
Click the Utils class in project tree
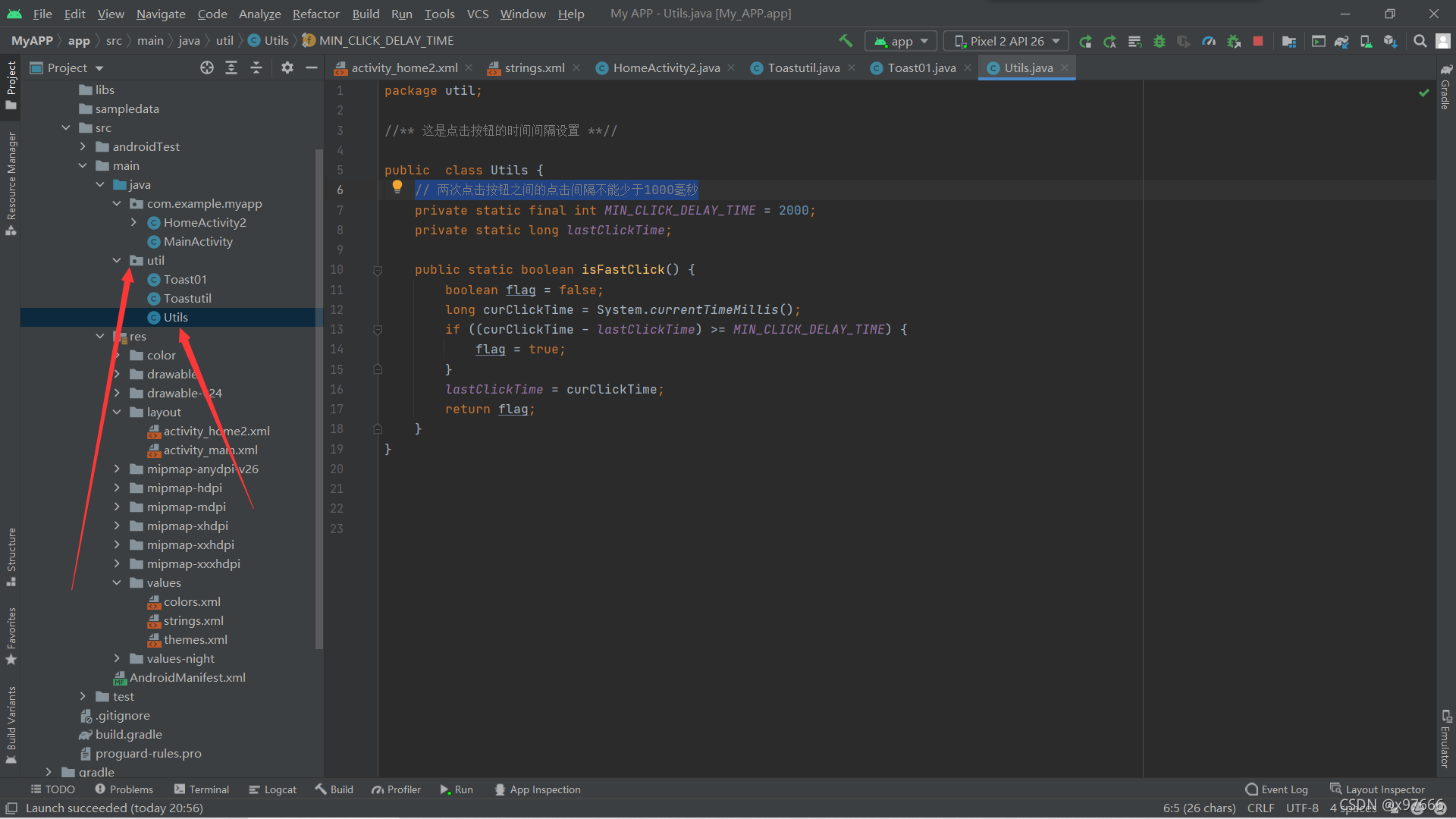pyautogui.click(x=175, y=317)
